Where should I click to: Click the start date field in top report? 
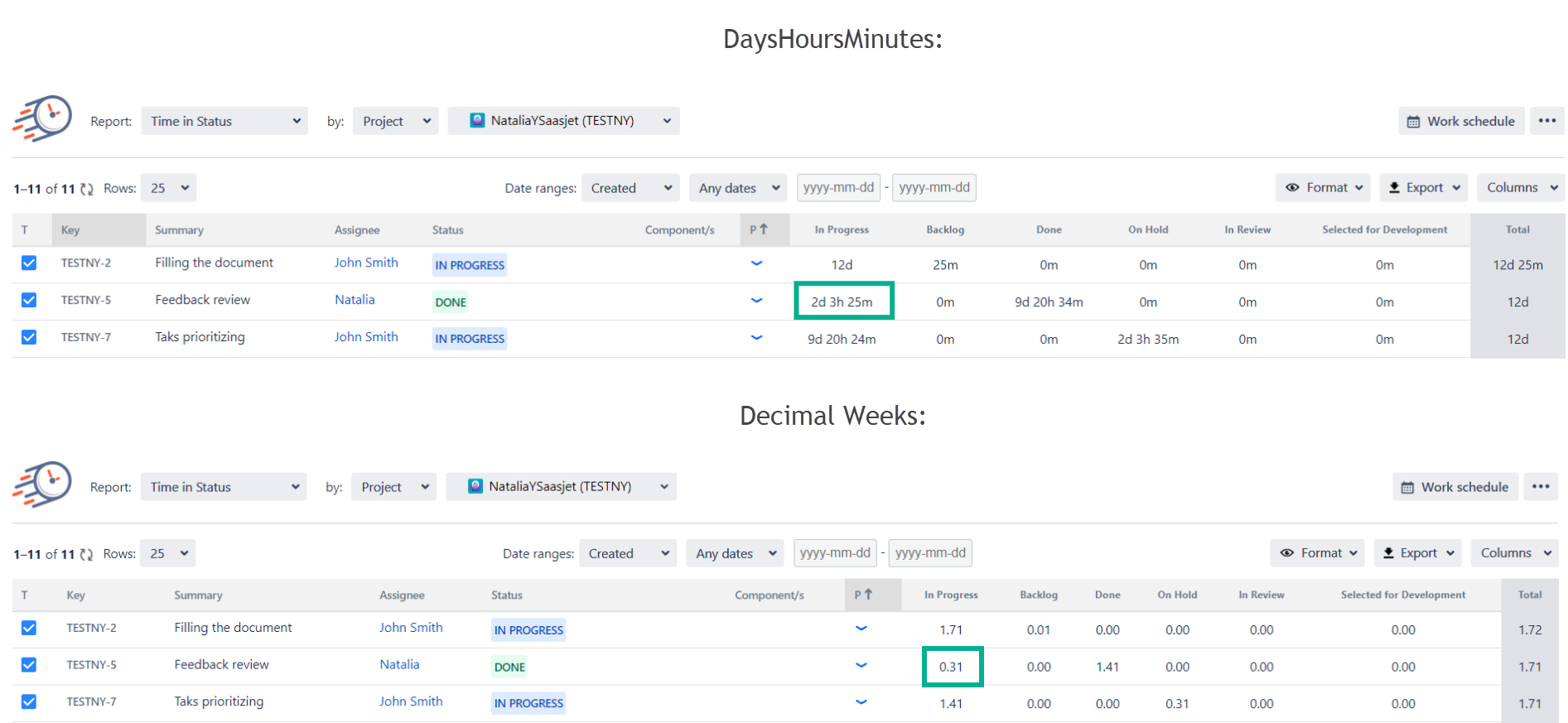click(838, 188)
